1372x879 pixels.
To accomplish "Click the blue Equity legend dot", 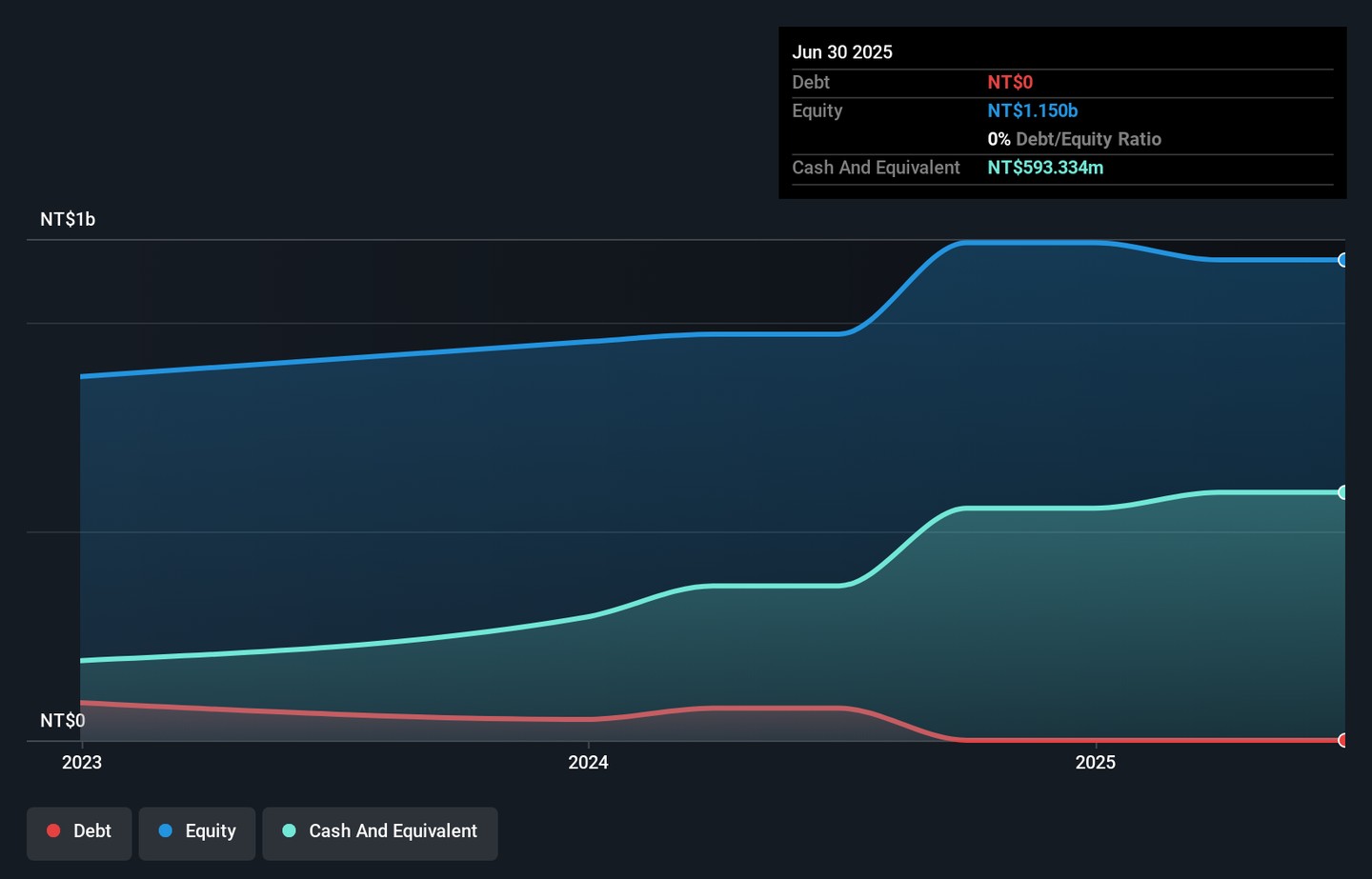I will [x=166, y=831].
